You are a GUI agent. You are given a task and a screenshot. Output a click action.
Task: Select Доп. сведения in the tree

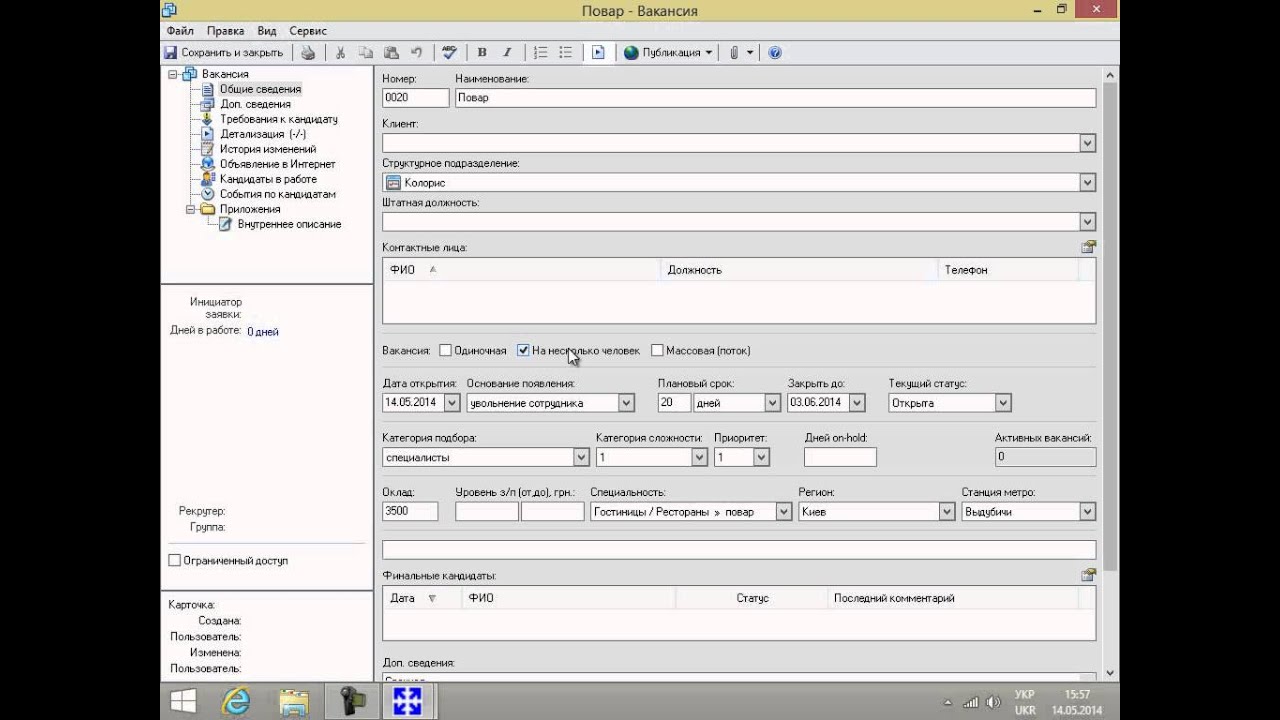point(255,104)
